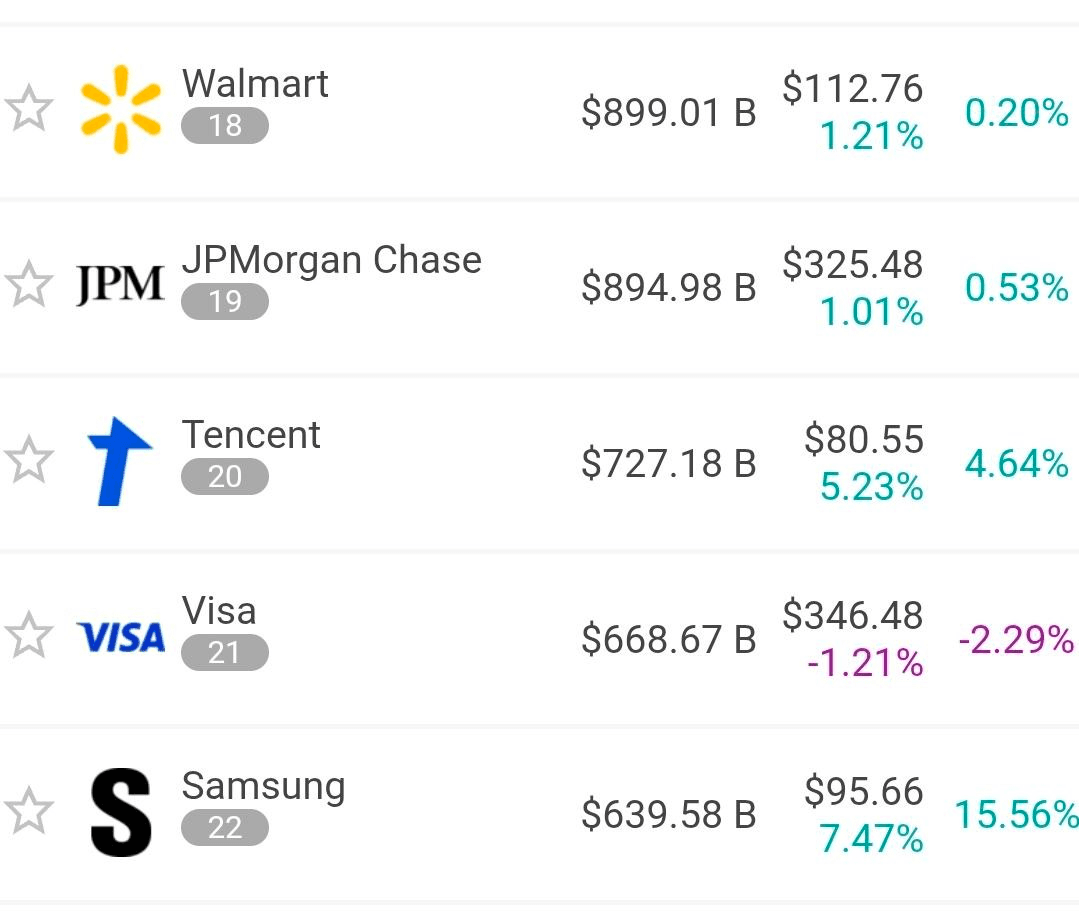Click the Visa logo icon
This screenshot has width=1079, height=923.
click(120, 637)
